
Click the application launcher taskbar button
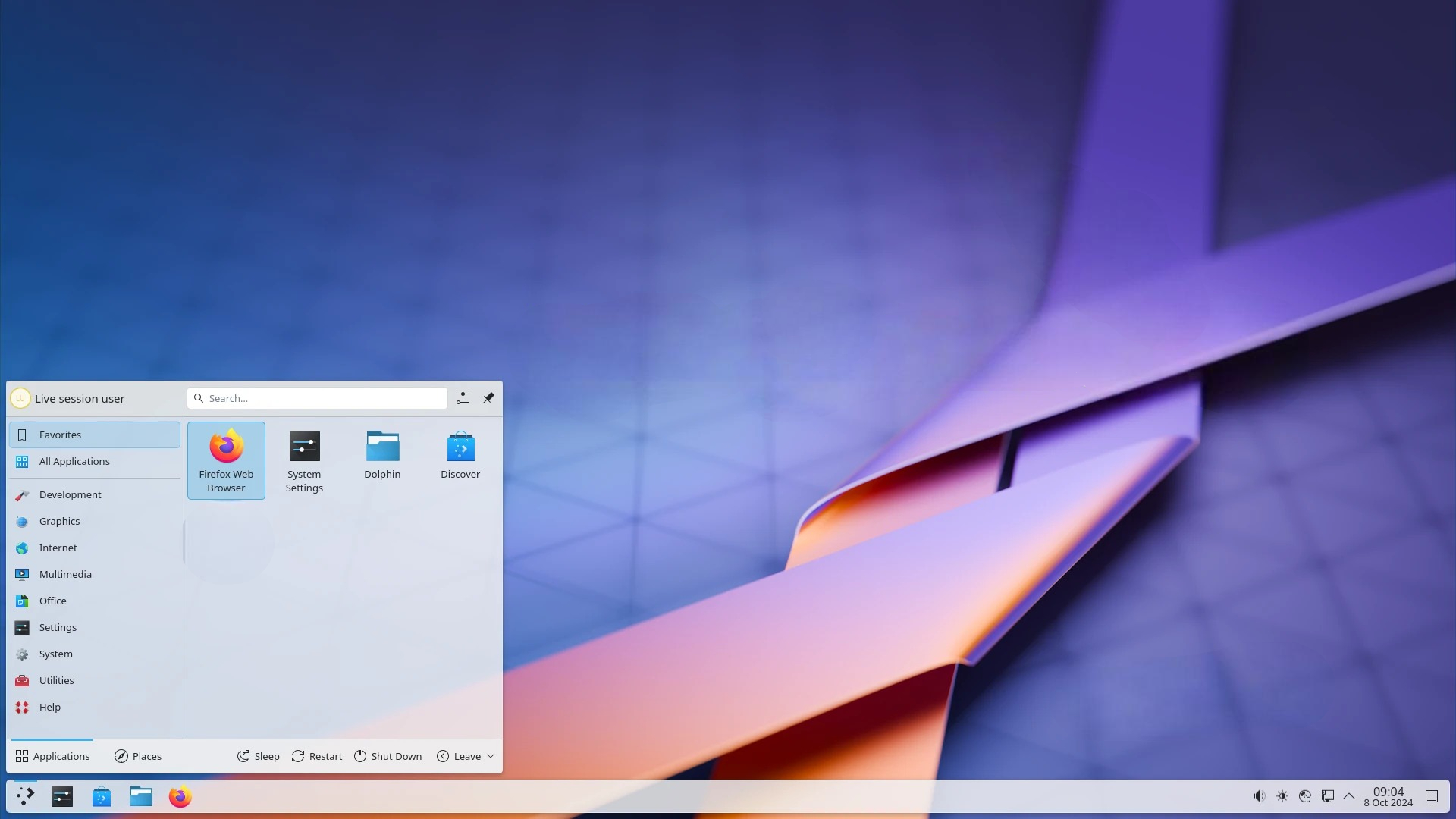pos(26,796)
